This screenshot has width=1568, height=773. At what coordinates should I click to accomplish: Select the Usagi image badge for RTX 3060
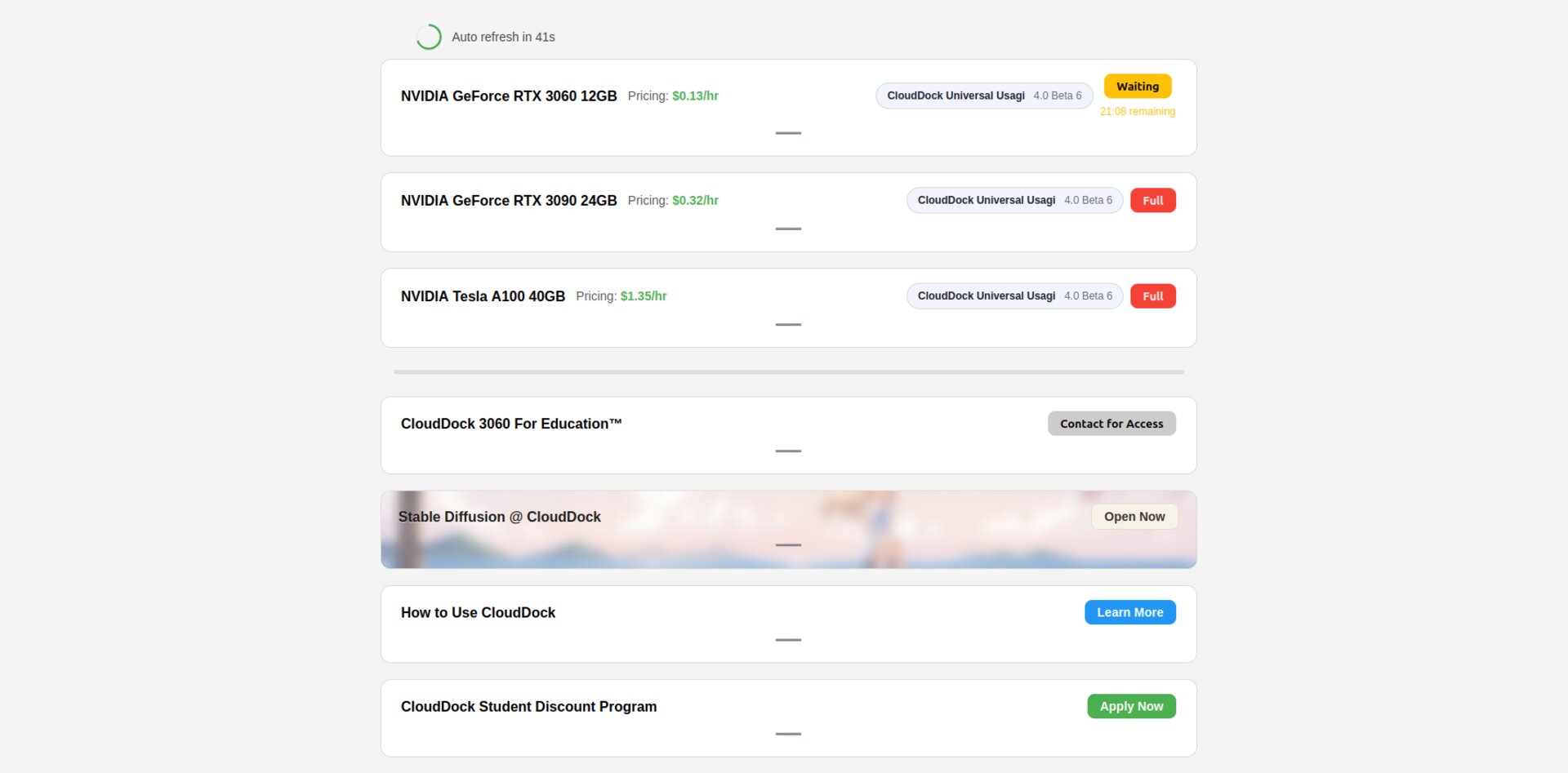(983, 96)
